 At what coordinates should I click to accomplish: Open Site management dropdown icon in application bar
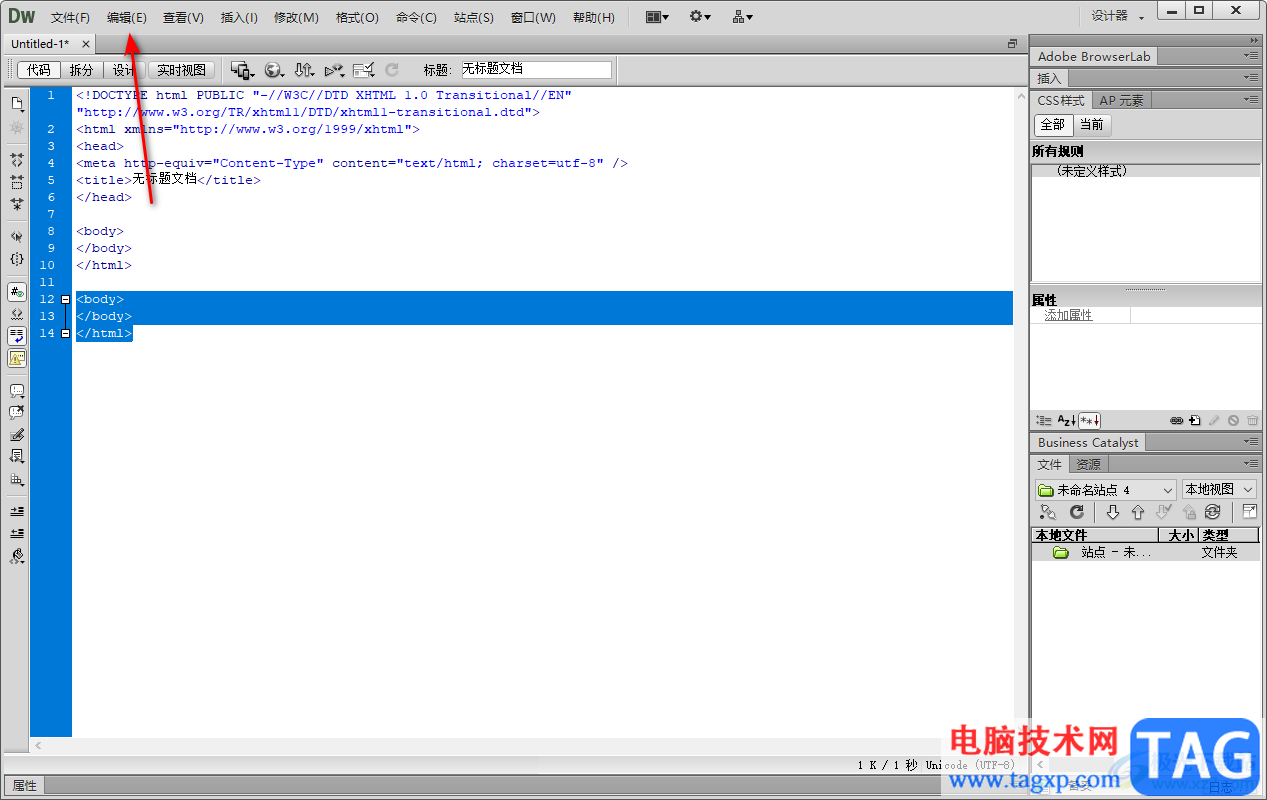click(x=742, y=17)
